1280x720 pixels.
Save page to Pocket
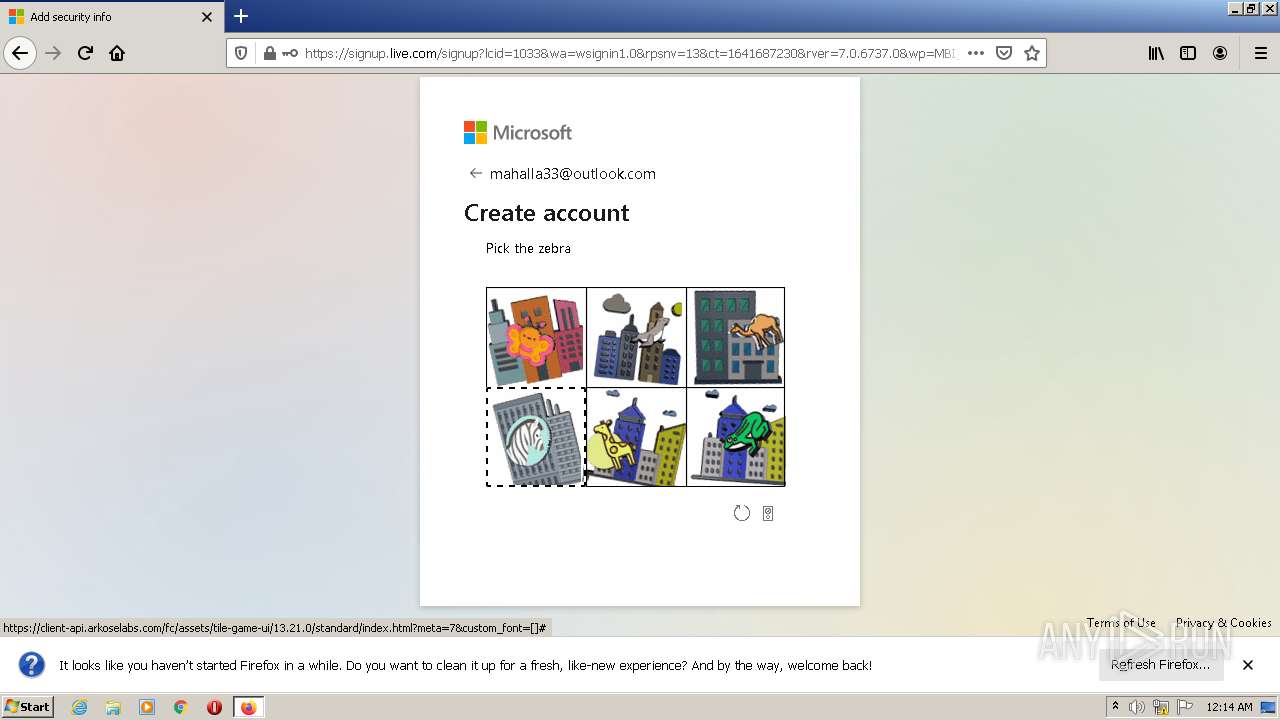[x=1004, y=53]
